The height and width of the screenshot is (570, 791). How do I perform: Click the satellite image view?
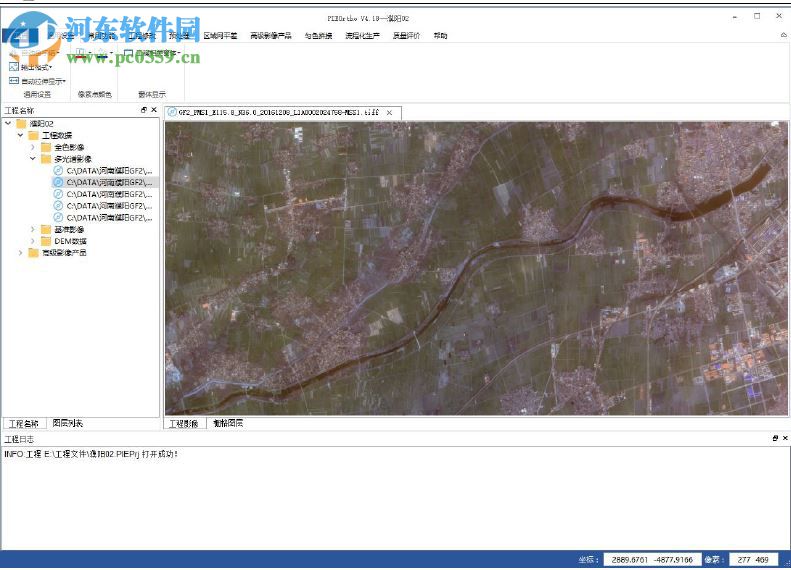476,268
